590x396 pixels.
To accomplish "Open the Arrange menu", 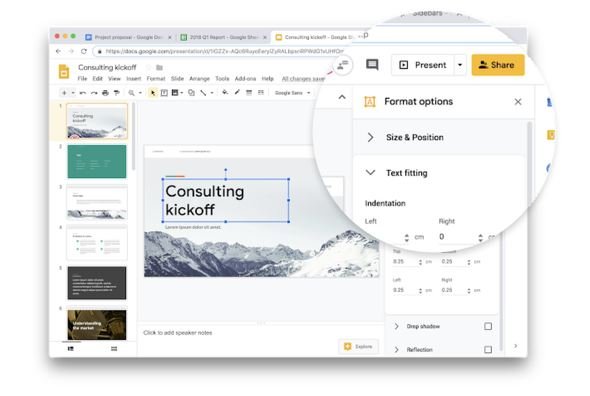I will click(x=199, y=79).
